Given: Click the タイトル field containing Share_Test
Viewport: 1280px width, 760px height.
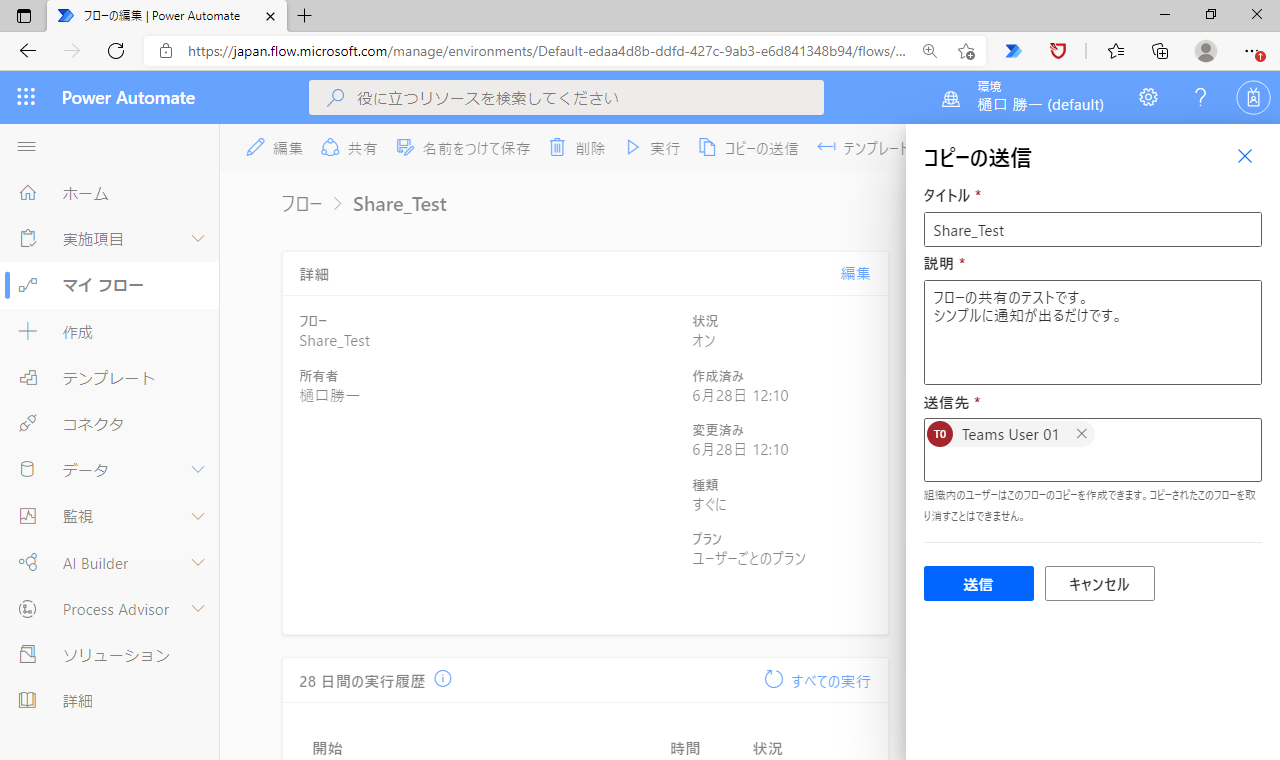Looking at the screenshot, I should click(1093, 230).
